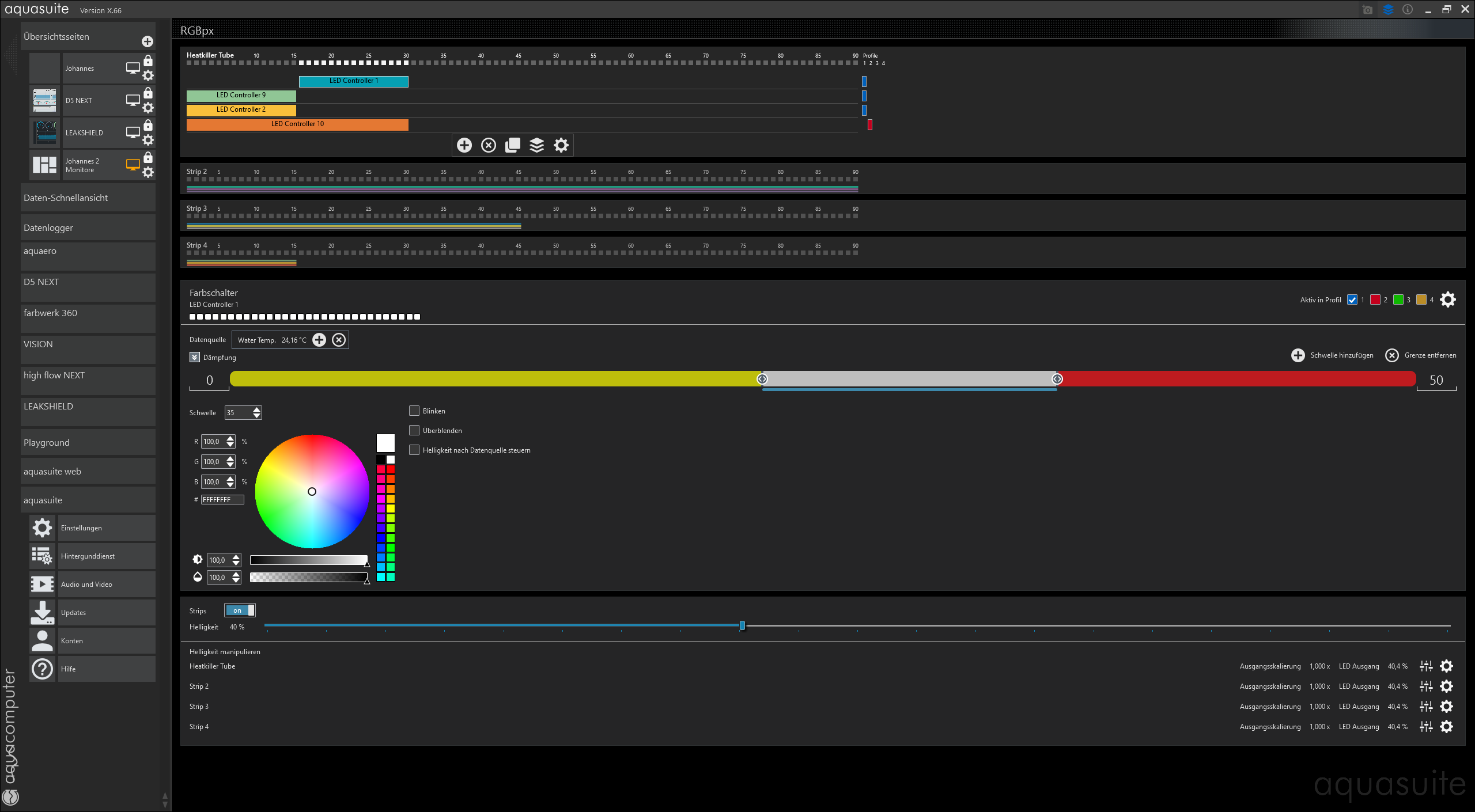Open Heatkiller Tube output mixer sliders icon

pyautogui.click(x=1426, y=666)
